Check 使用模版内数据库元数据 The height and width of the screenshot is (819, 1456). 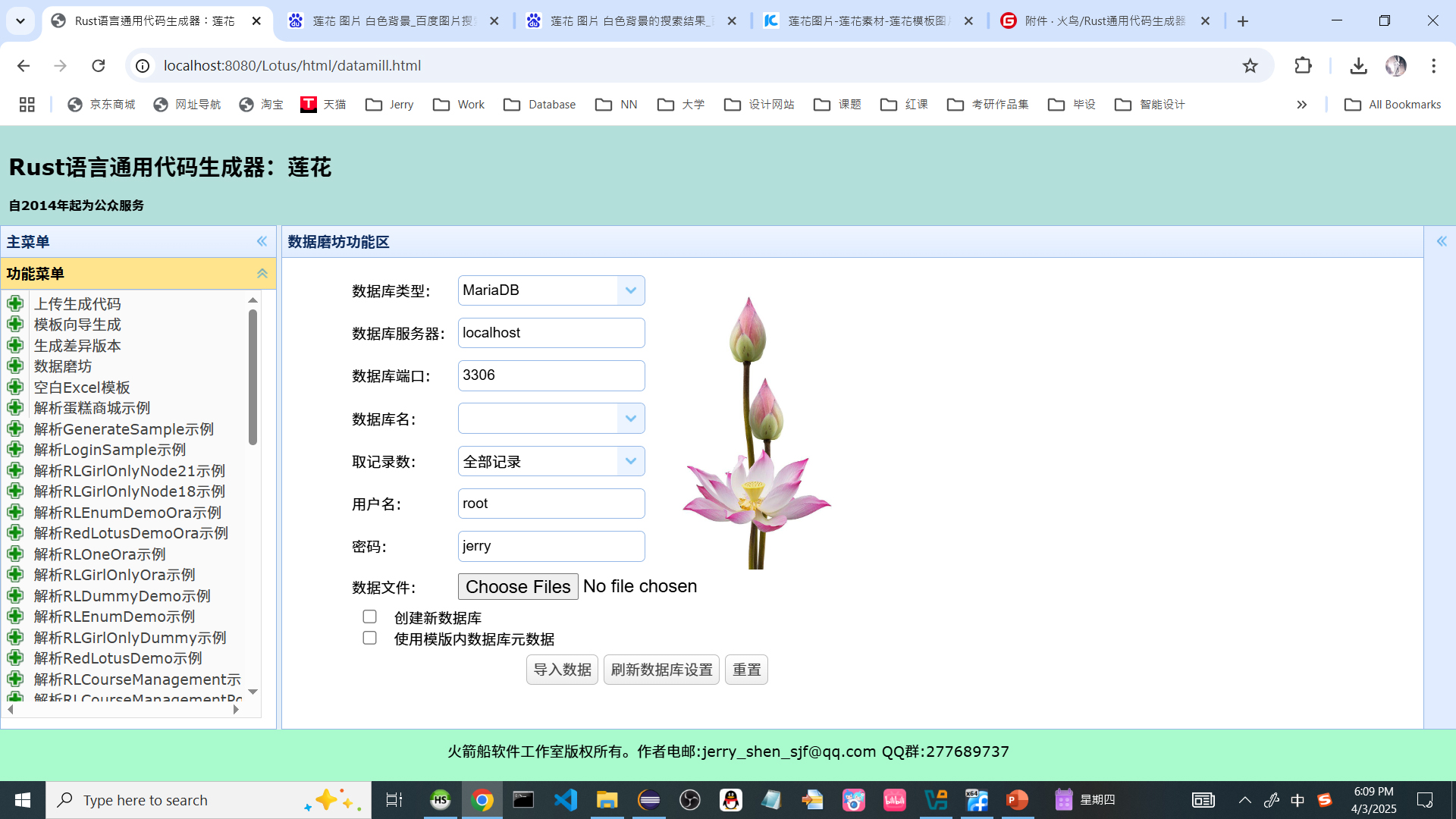click(x=369, y=638)
